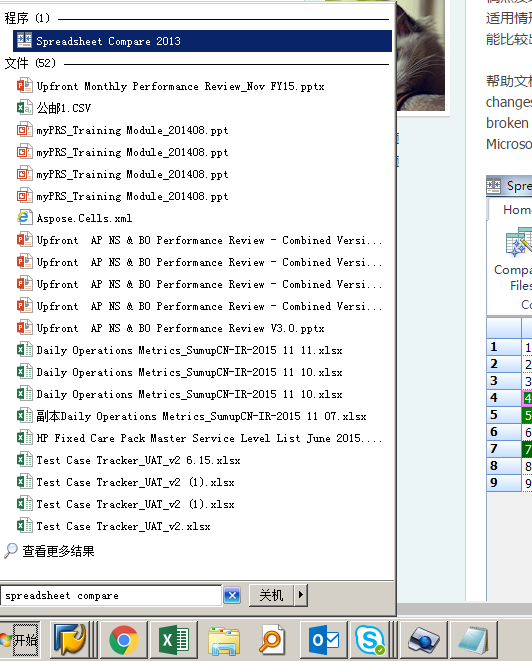
Task: Click the cat photo thumbnail behind the menu
Action: [x=421, y=55]
